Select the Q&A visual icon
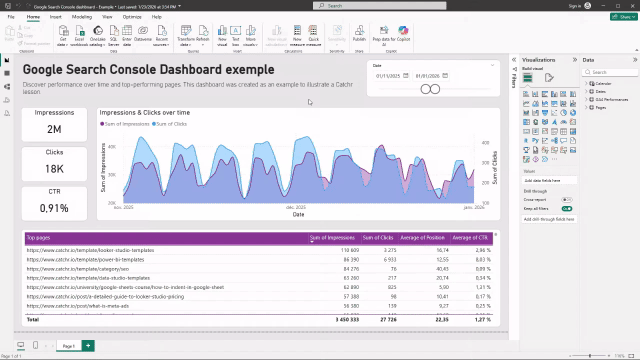 click(564, 141)
